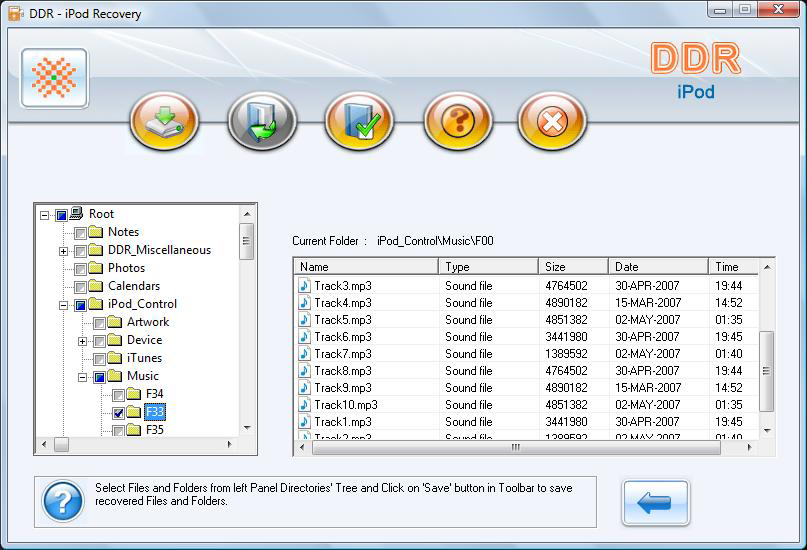Screen dimensions: 807x550
Task: Select the Track8.mp3 file name
Action: pos(343,370)
